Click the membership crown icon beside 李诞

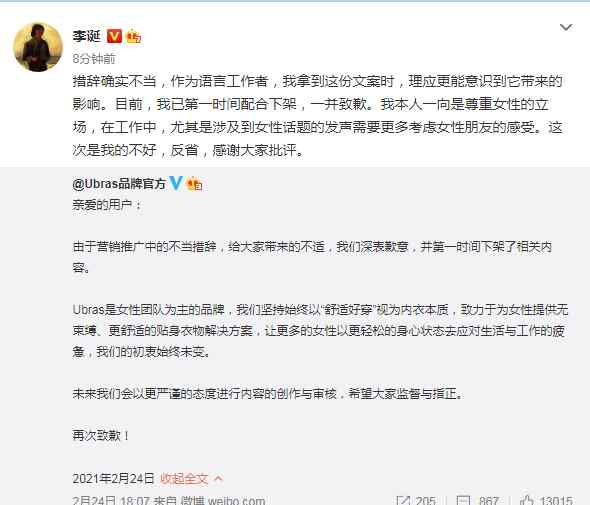133,37
